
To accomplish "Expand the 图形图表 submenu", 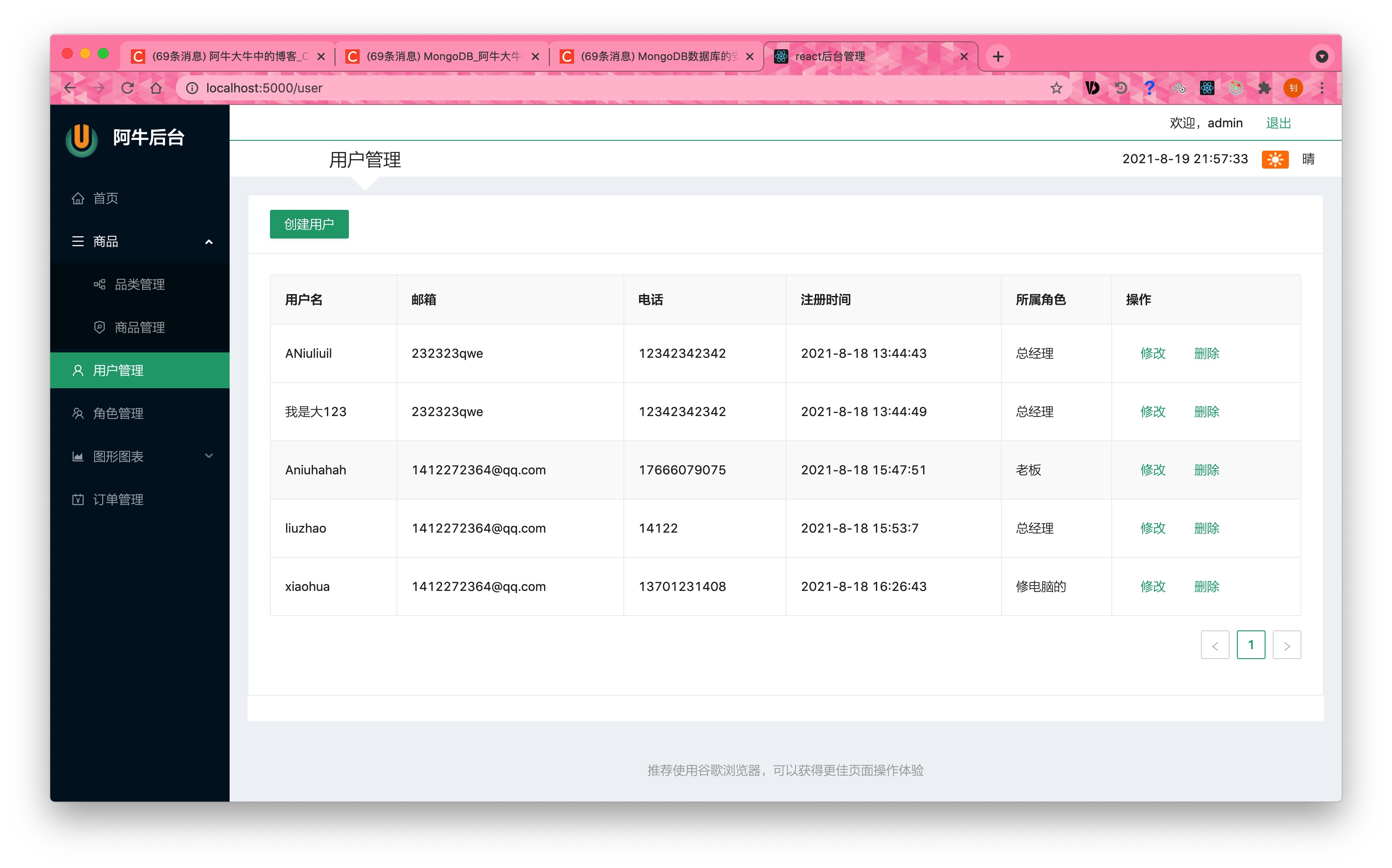I will 209,456.
